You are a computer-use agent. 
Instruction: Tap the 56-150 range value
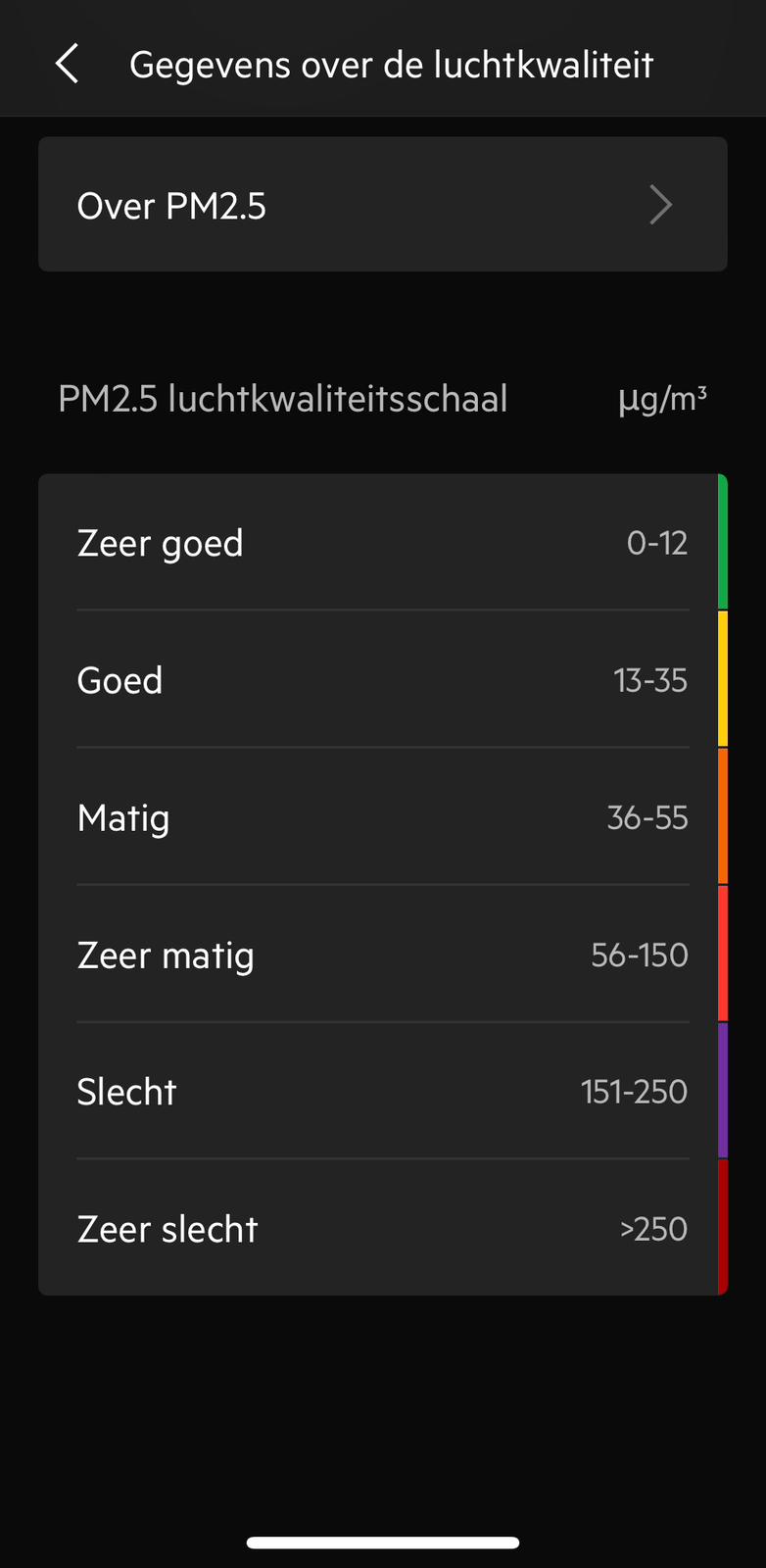(640, 955)
